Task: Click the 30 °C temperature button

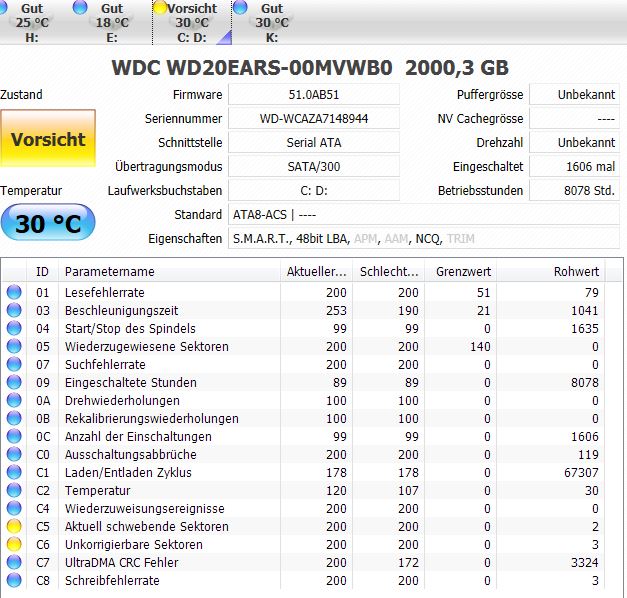Action: (48, 223)
